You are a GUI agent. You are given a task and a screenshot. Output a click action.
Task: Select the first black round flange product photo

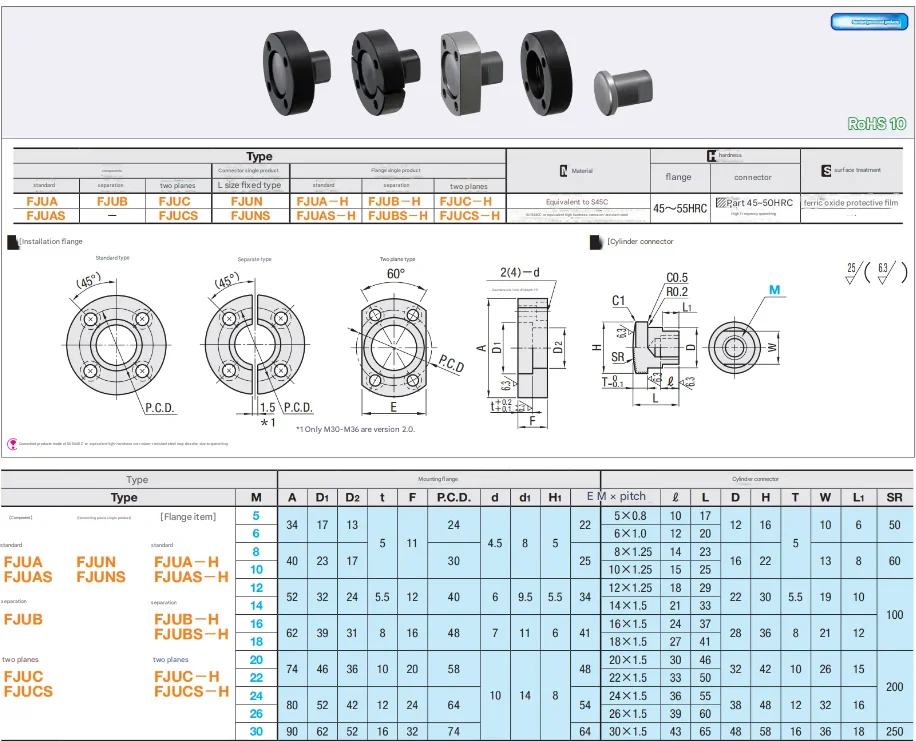coord(297,72)
